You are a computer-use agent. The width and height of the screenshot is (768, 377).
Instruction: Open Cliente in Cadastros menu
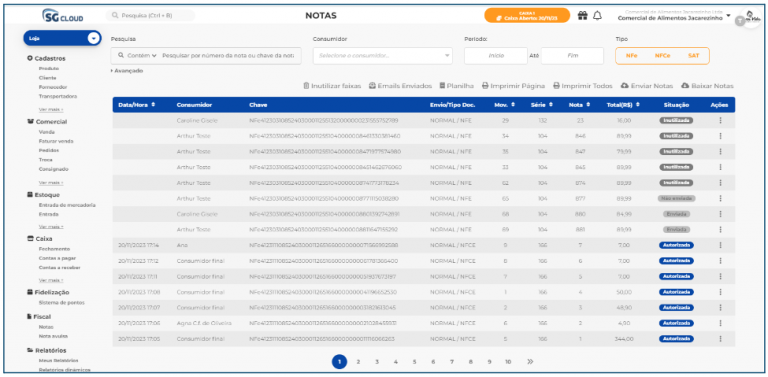(47, 78)
